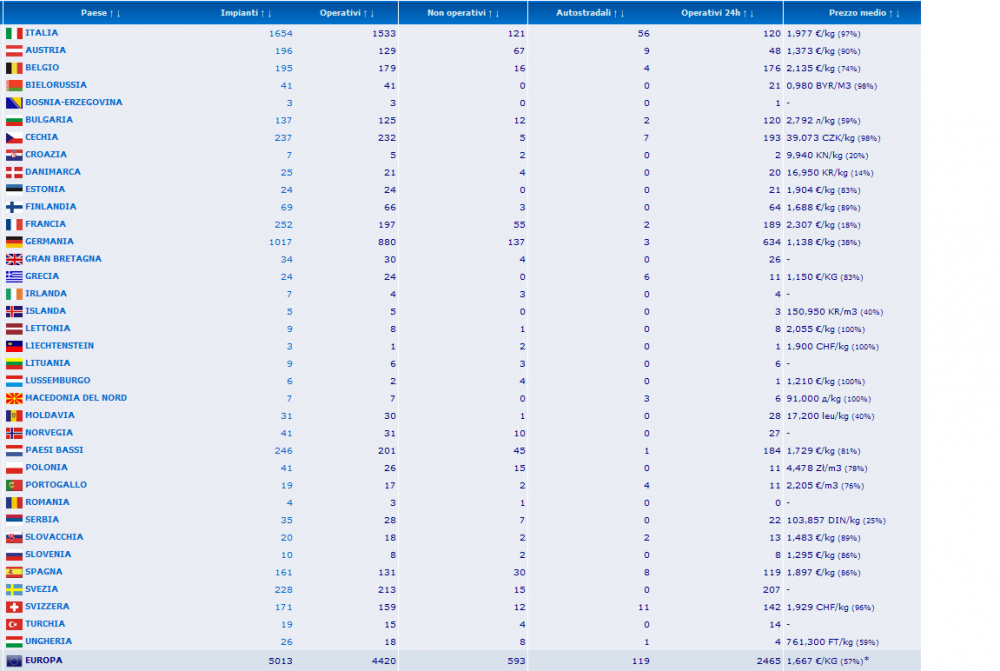Click the Ireland flag beside IRLANDA
This screenshot has width=1000, height=671.
pos(14,294)
